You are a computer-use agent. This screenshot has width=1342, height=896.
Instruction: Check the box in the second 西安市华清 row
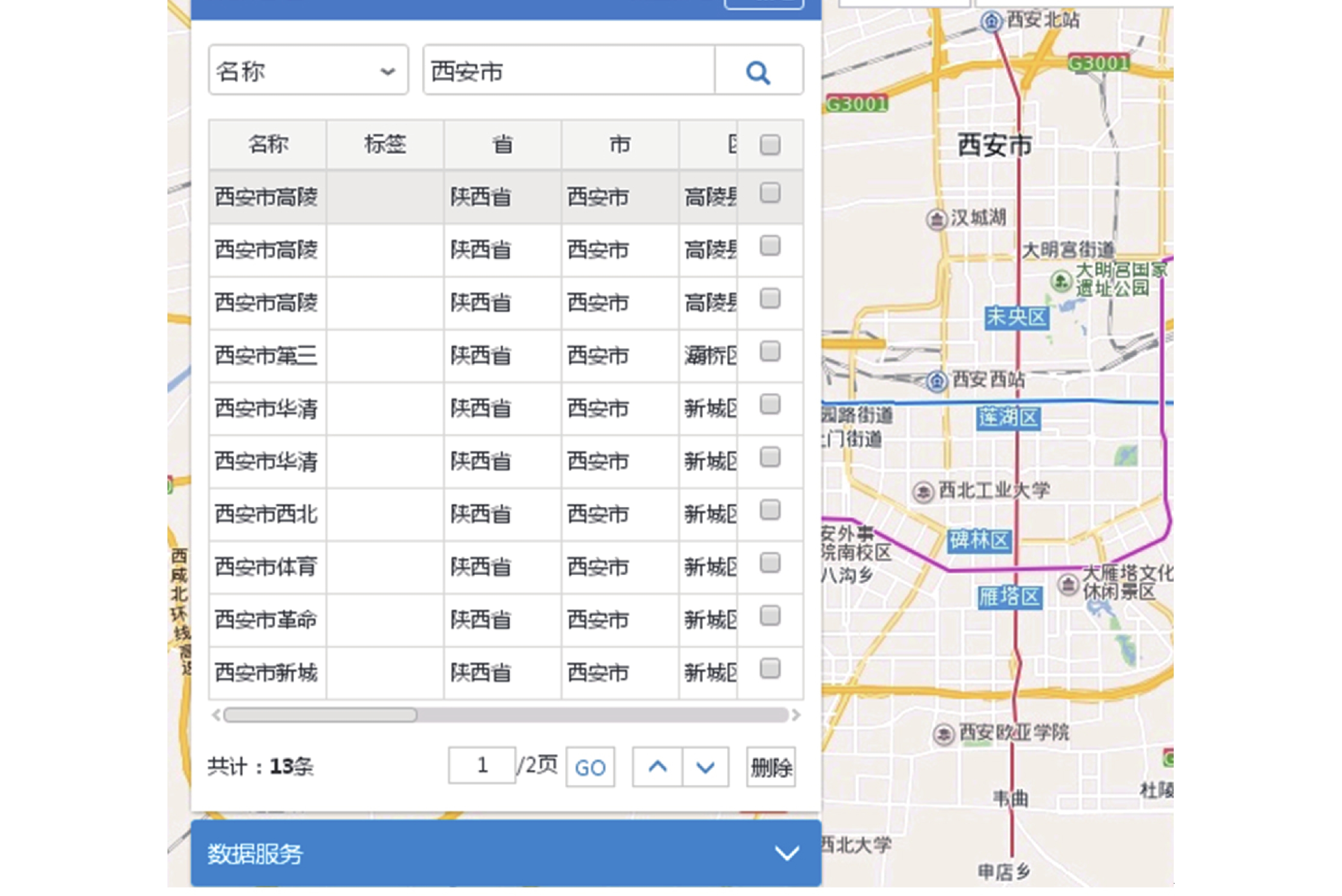770,457
